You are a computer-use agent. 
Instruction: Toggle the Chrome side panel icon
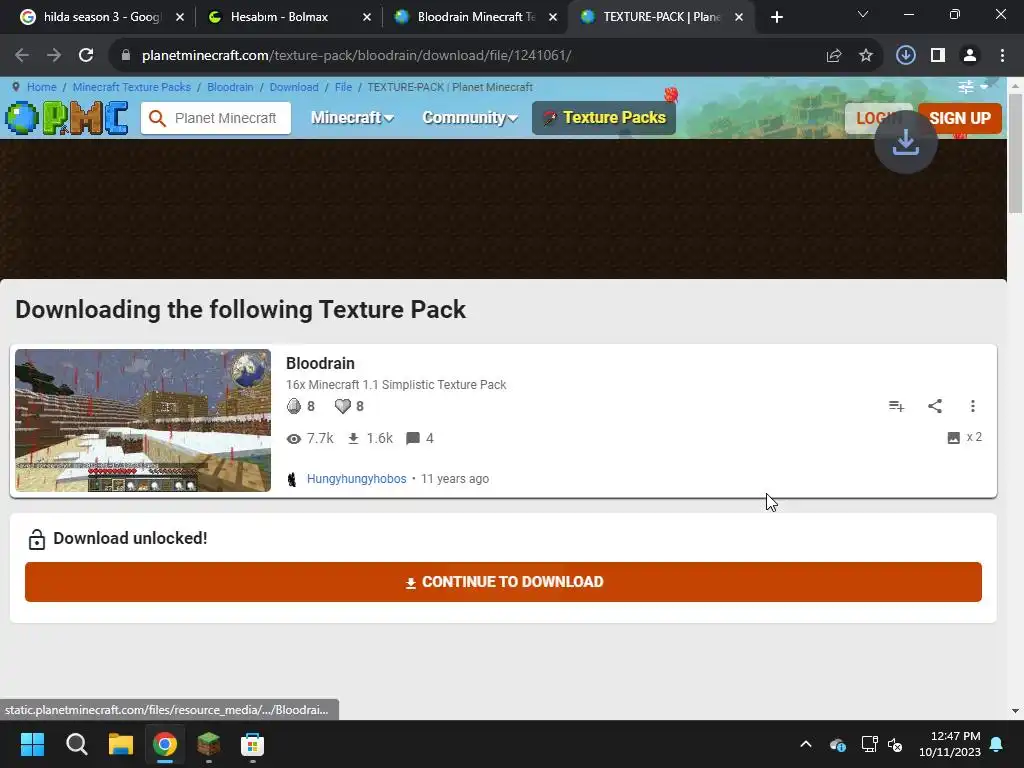(x=938, y=56)
